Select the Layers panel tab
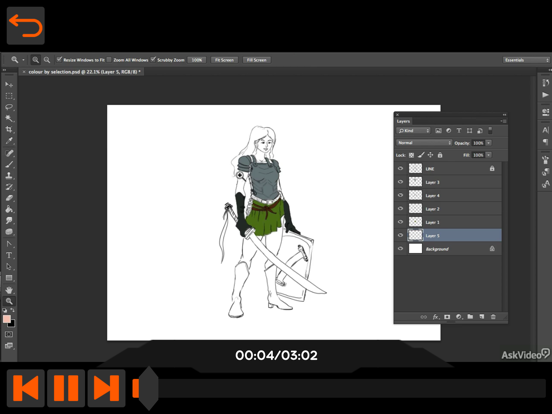This screenshot has height=414, width=552. (x=403, y=121)
